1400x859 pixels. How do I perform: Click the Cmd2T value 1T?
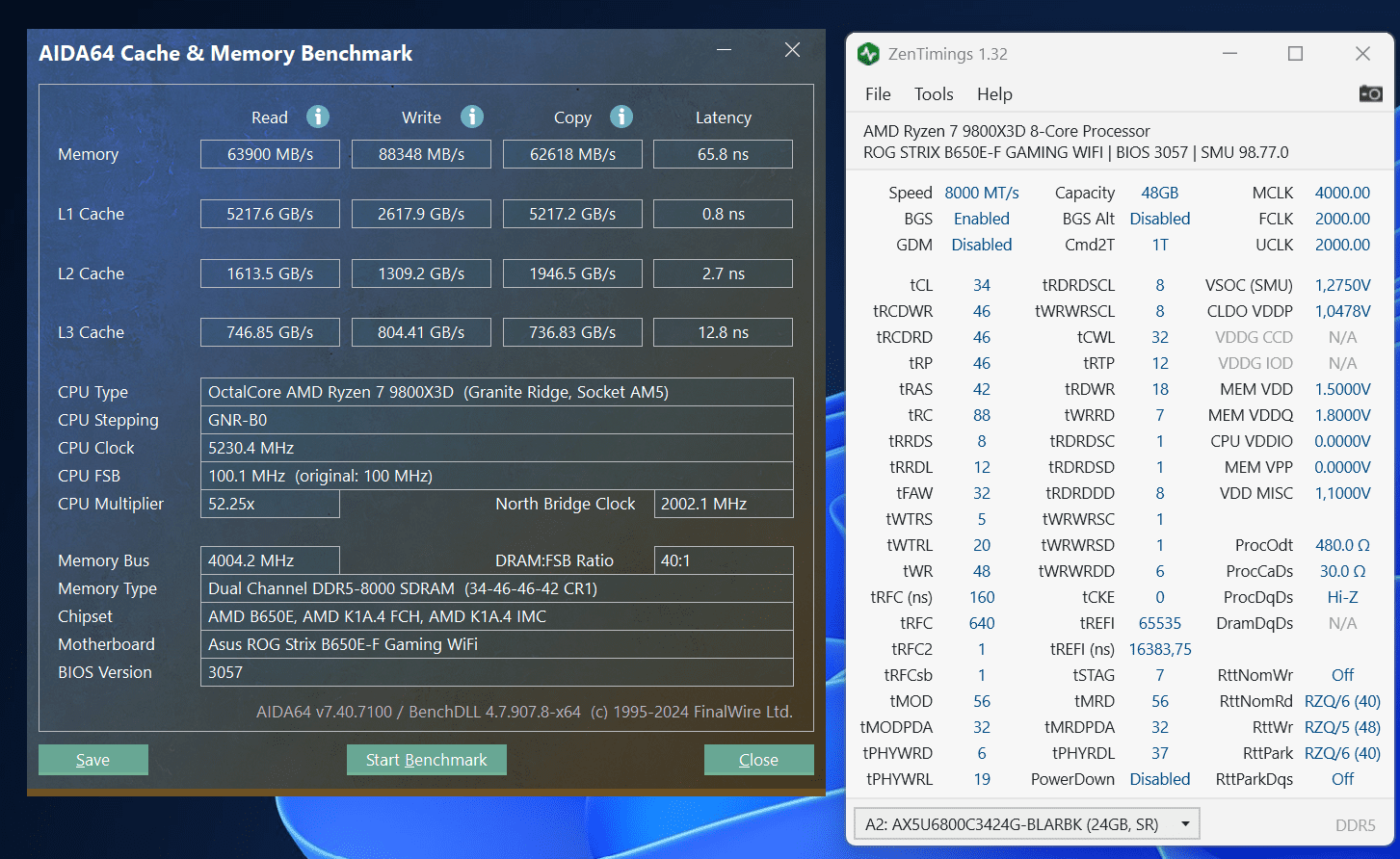click(x=1160, y=245)
